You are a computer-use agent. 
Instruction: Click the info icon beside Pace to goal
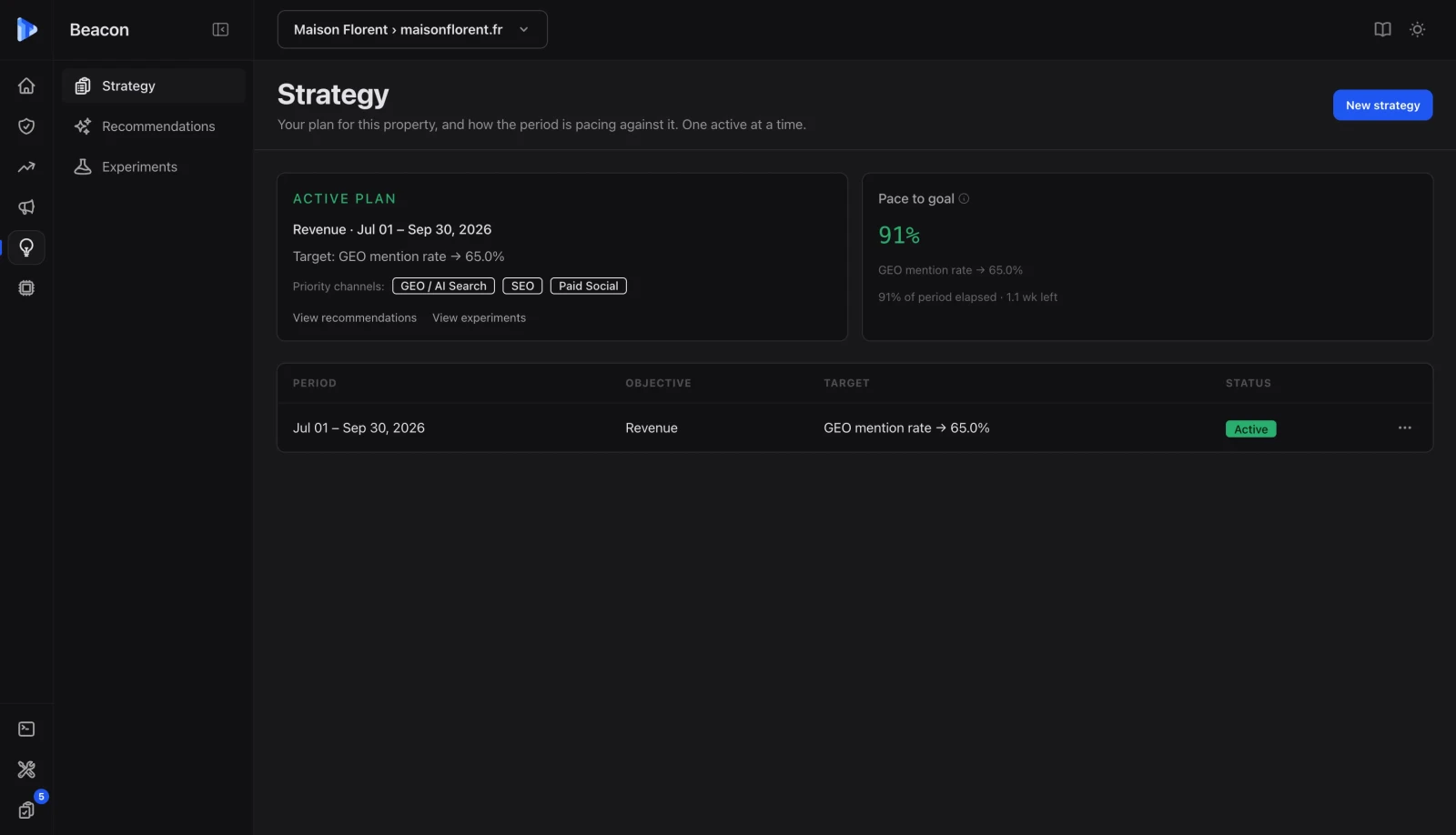[x=965, y=198]
